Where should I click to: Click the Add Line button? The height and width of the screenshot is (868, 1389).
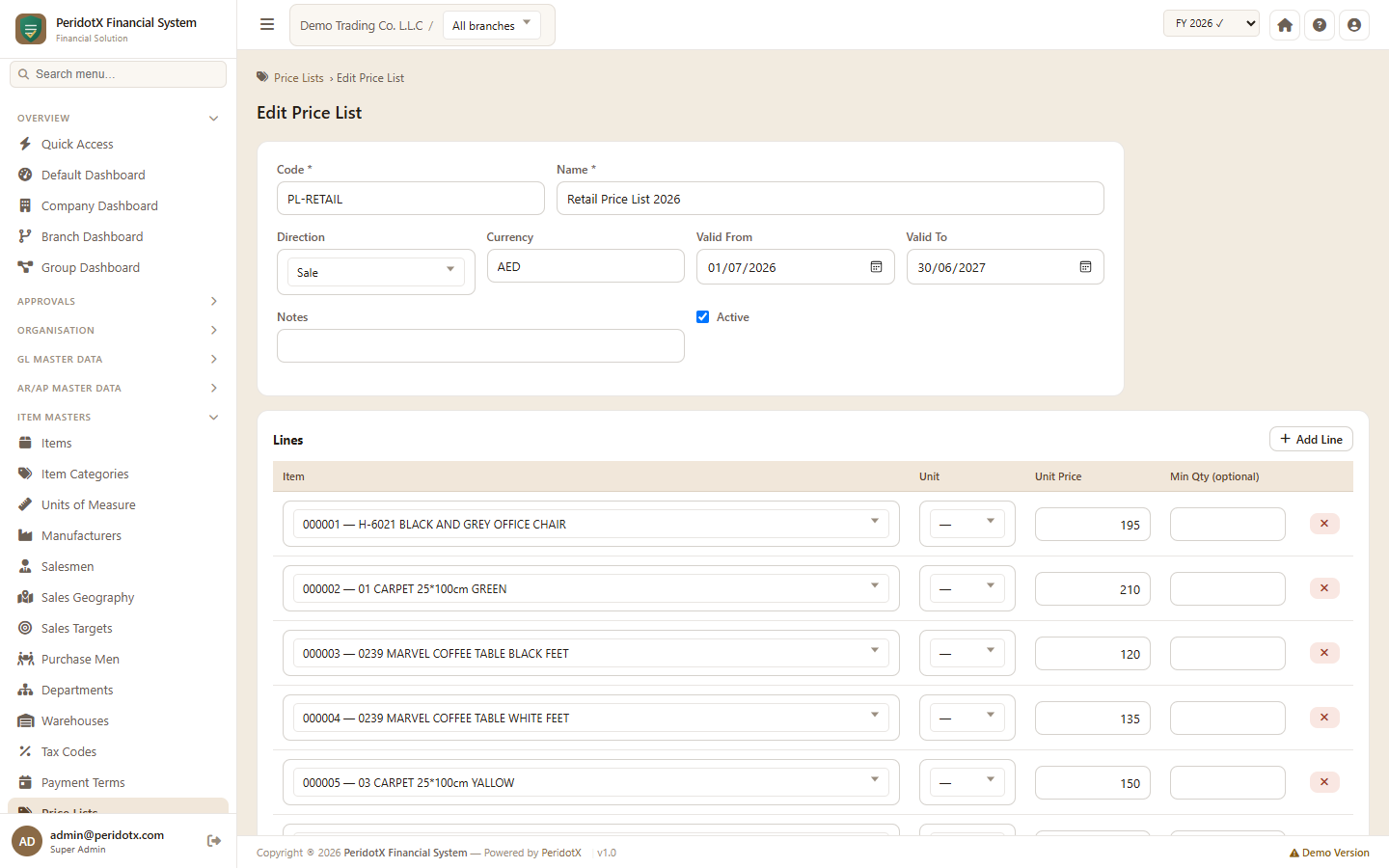click(x=1311, y=439)
